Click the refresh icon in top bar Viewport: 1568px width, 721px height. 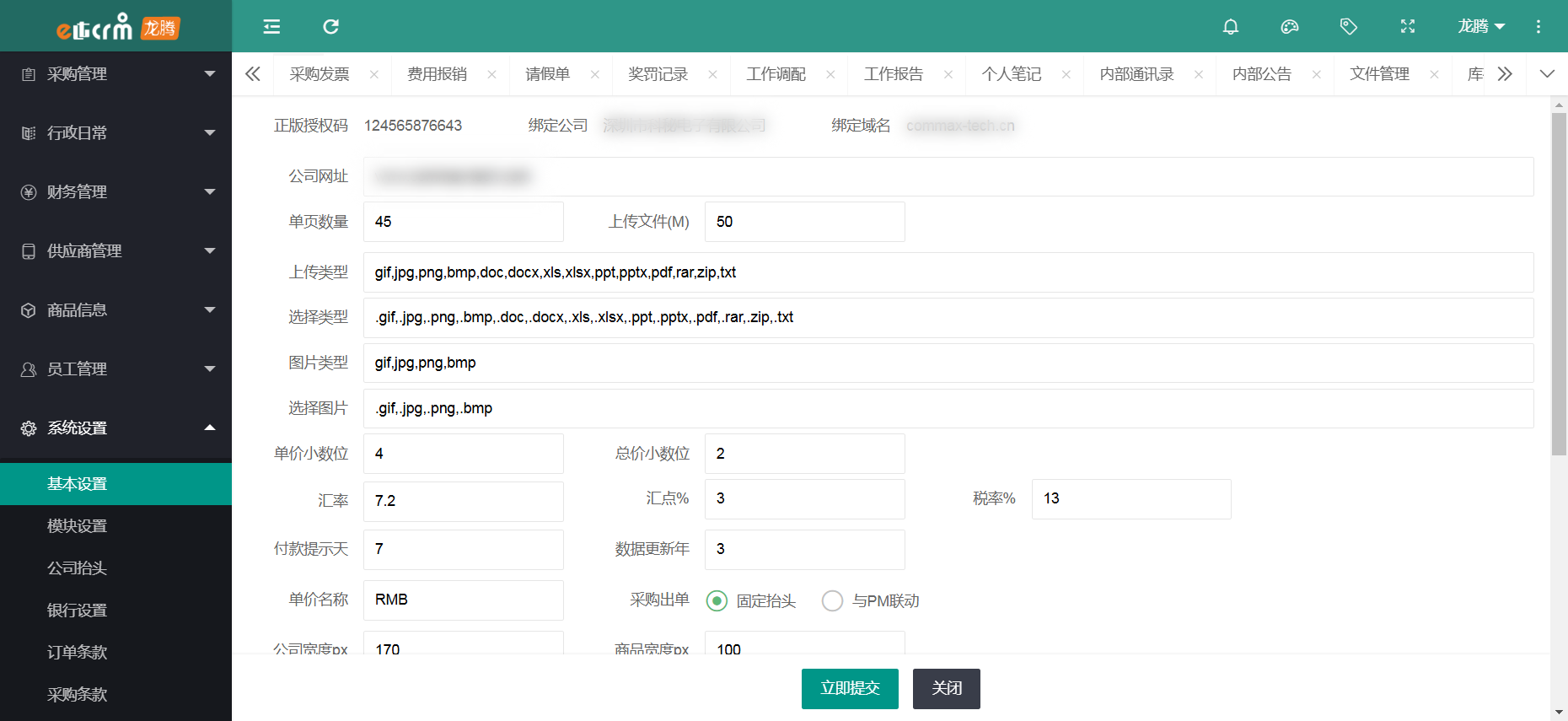point(330,27)
